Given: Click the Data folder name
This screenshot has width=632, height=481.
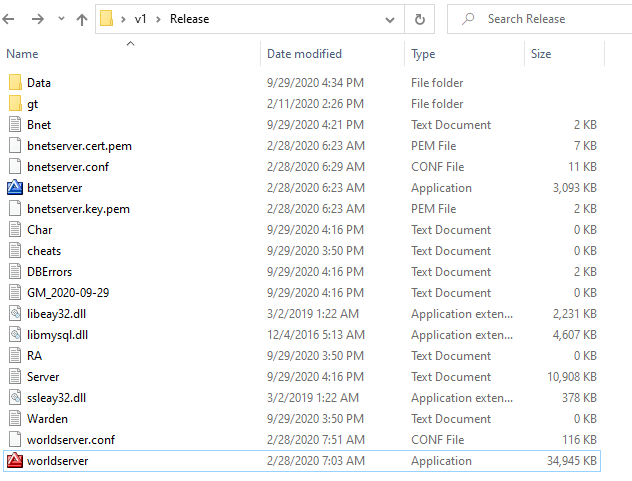Looking at the screenshot, I should pos(39,83).
